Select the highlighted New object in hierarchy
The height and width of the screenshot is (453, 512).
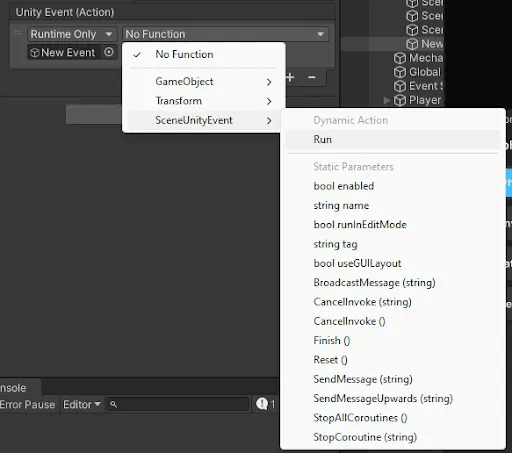coord(432,44)
